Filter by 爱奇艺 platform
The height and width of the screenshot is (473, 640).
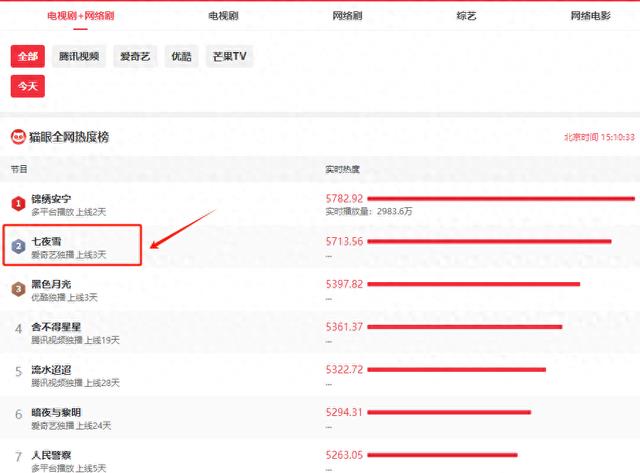coord(135,56)
